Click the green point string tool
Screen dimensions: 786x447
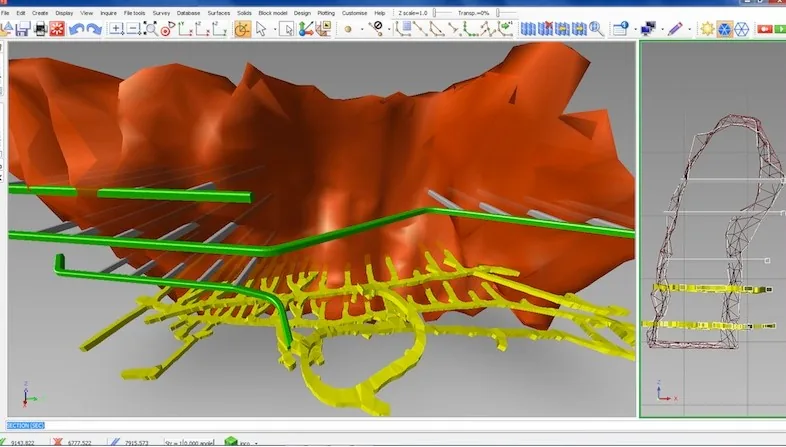[x=471, y=29]
